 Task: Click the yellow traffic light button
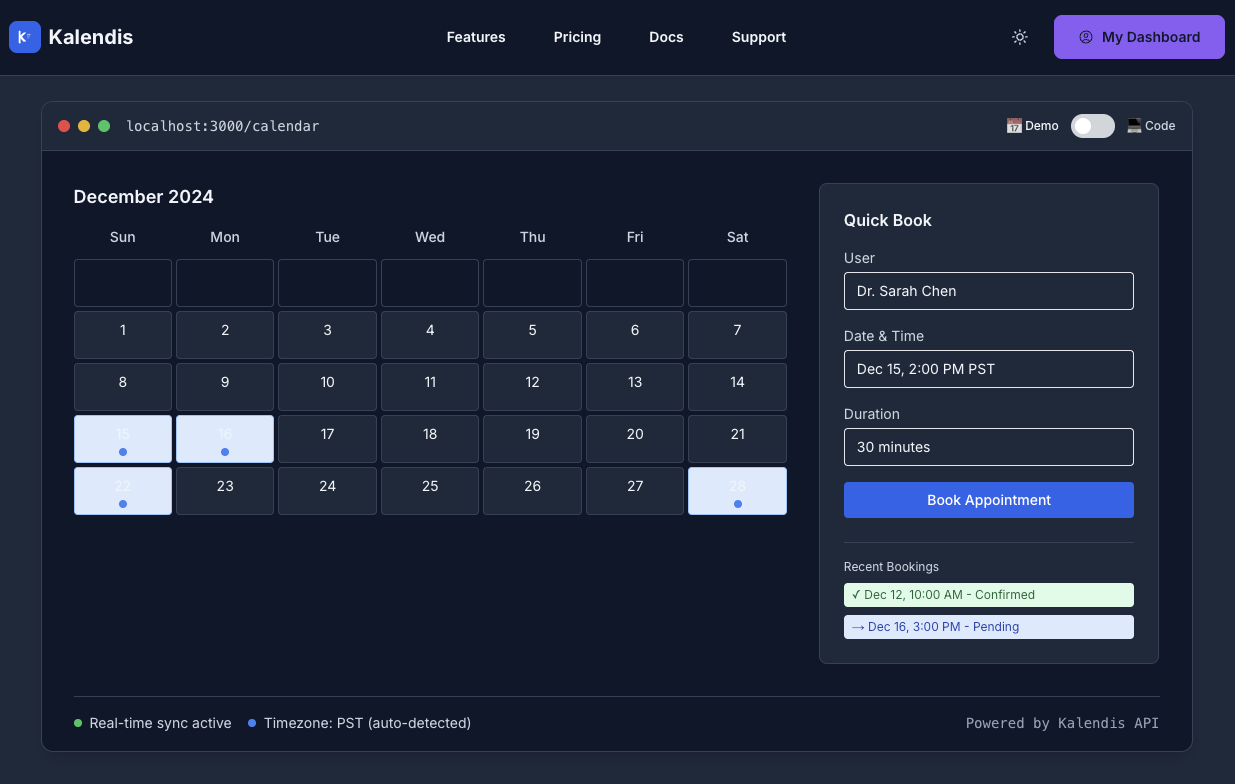(x=84, y=126)
